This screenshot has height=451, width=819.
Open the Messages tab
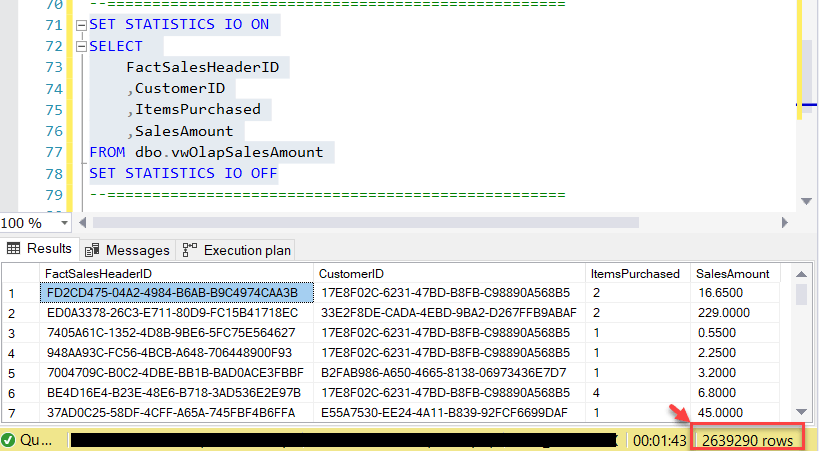click(127, 250)
